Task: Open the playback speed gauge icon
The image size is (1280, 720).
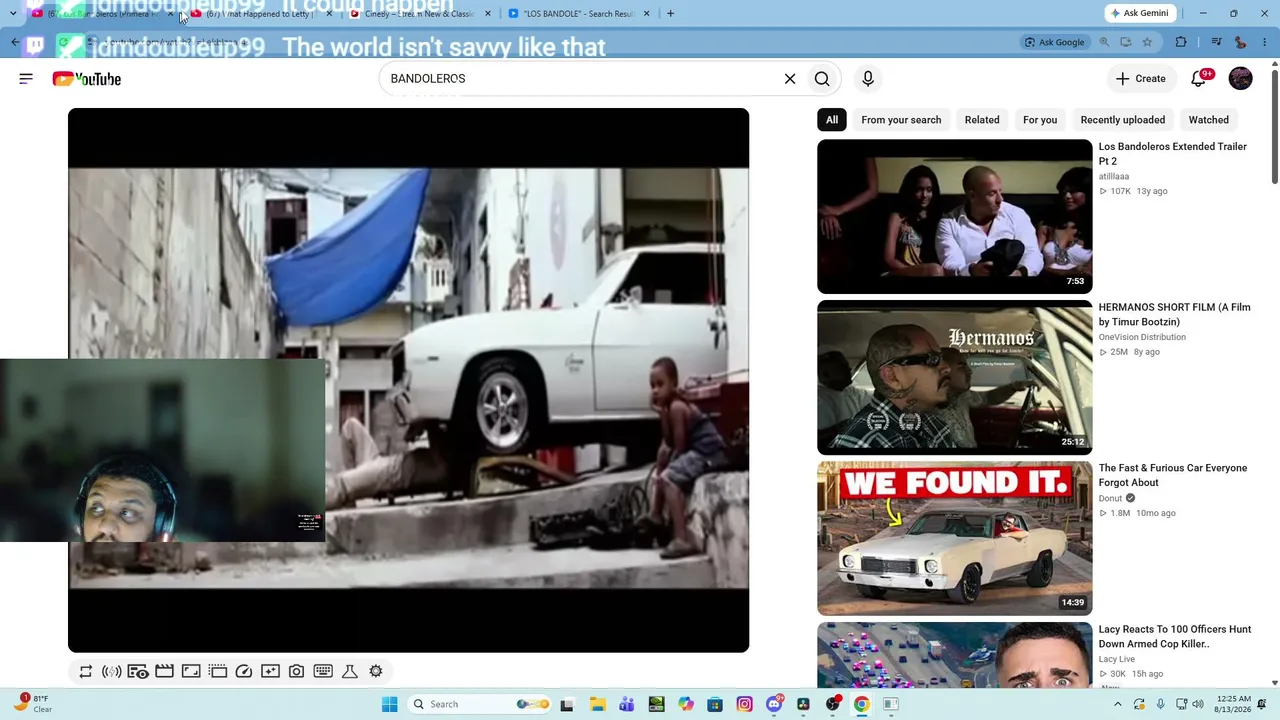Action: [244, 672]
